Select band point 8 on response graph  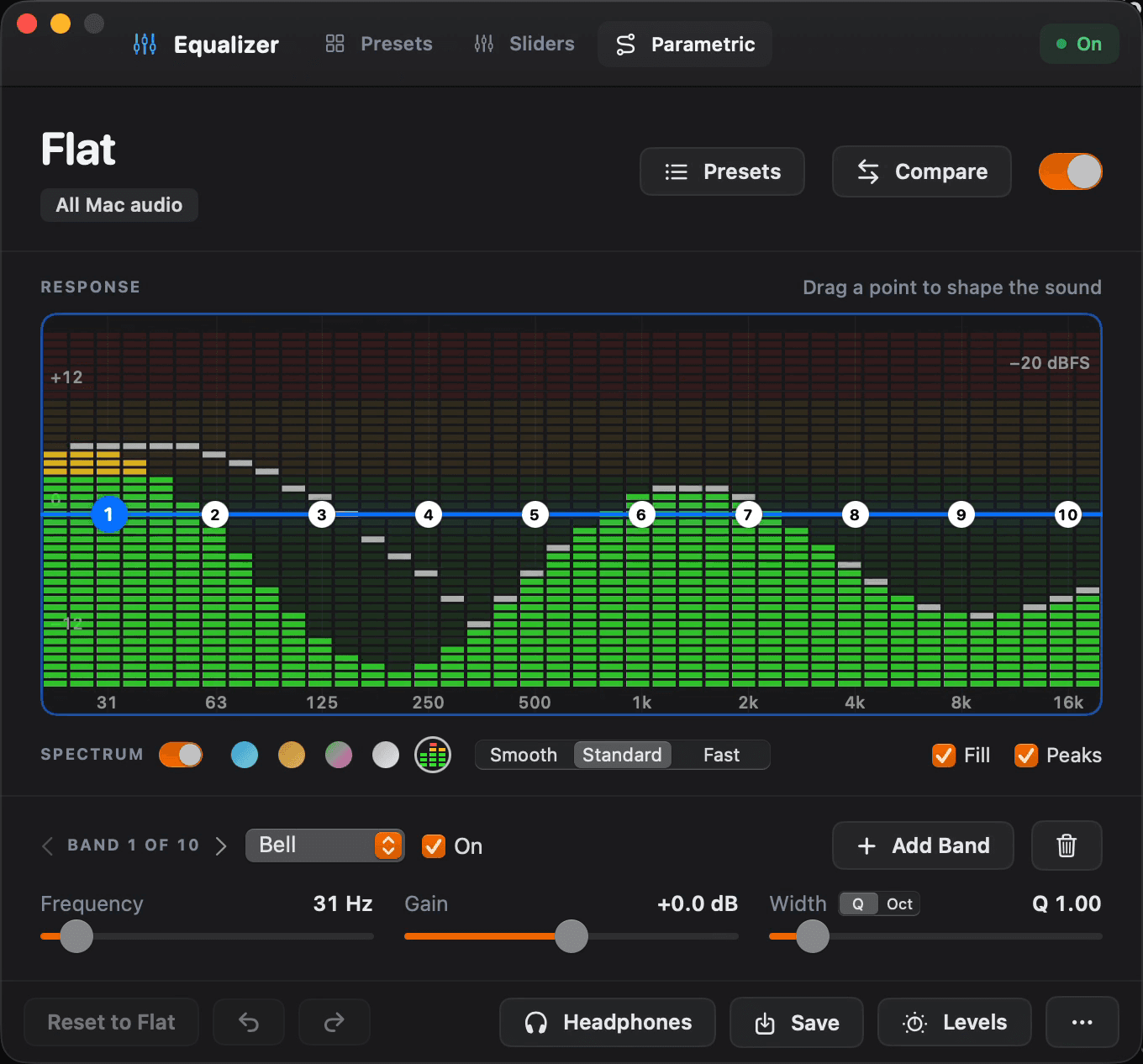click(855, 514)
